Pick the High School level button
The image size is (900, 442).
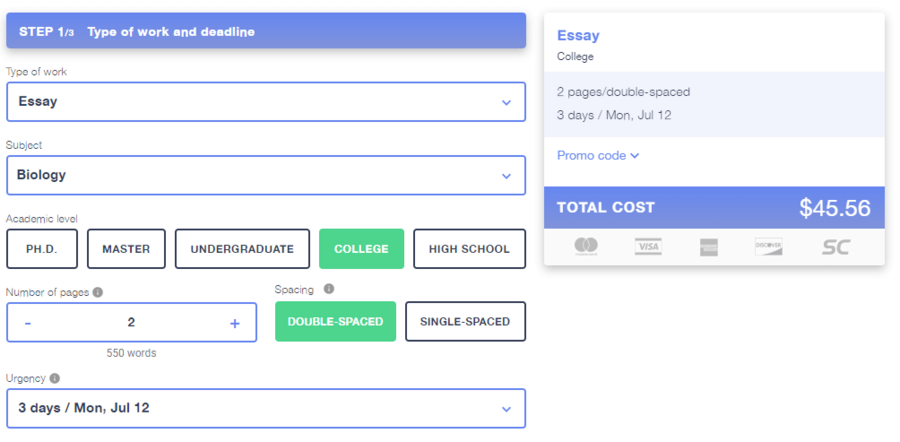[469, 249]
